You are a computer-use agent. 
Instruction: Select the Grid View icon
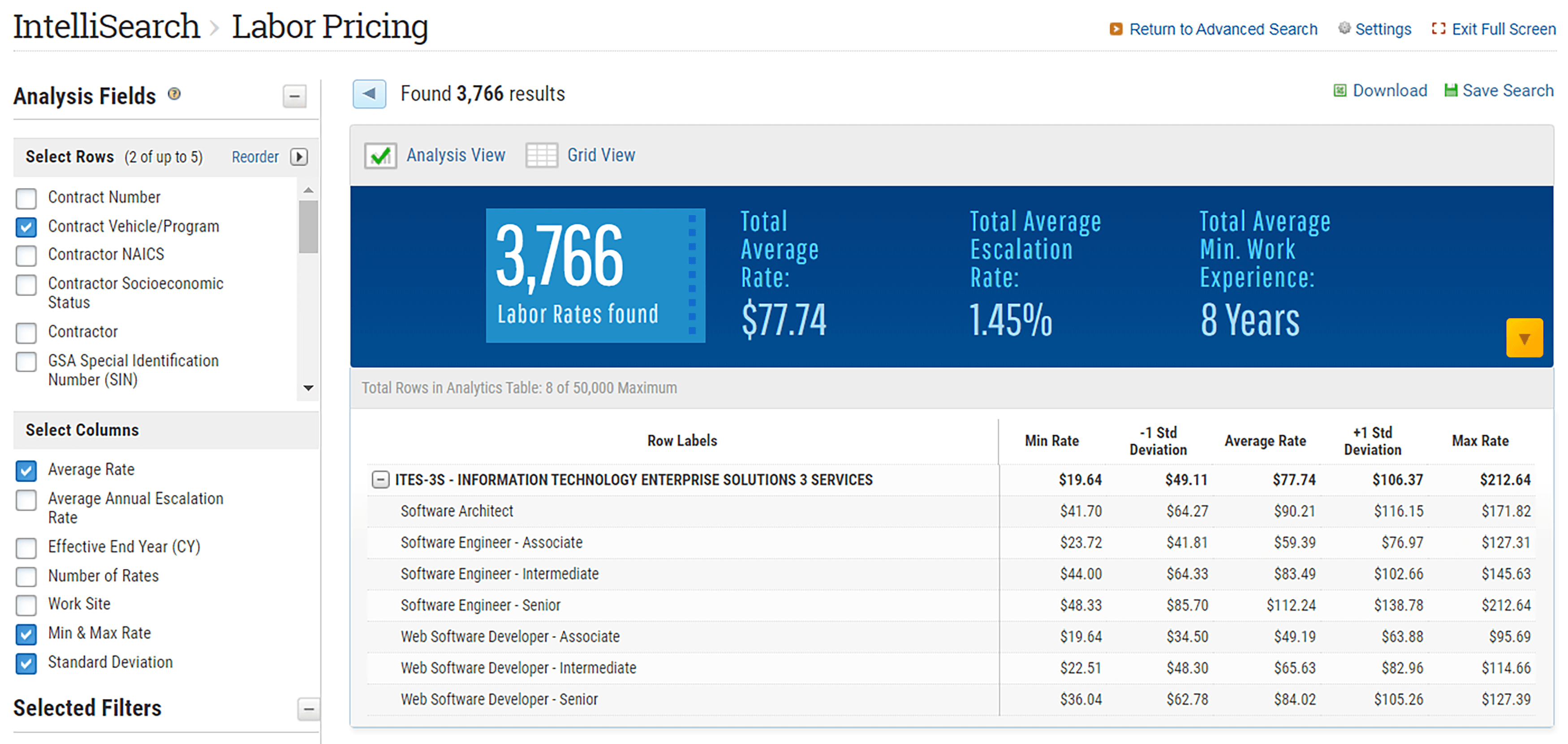tap(541, 155)
